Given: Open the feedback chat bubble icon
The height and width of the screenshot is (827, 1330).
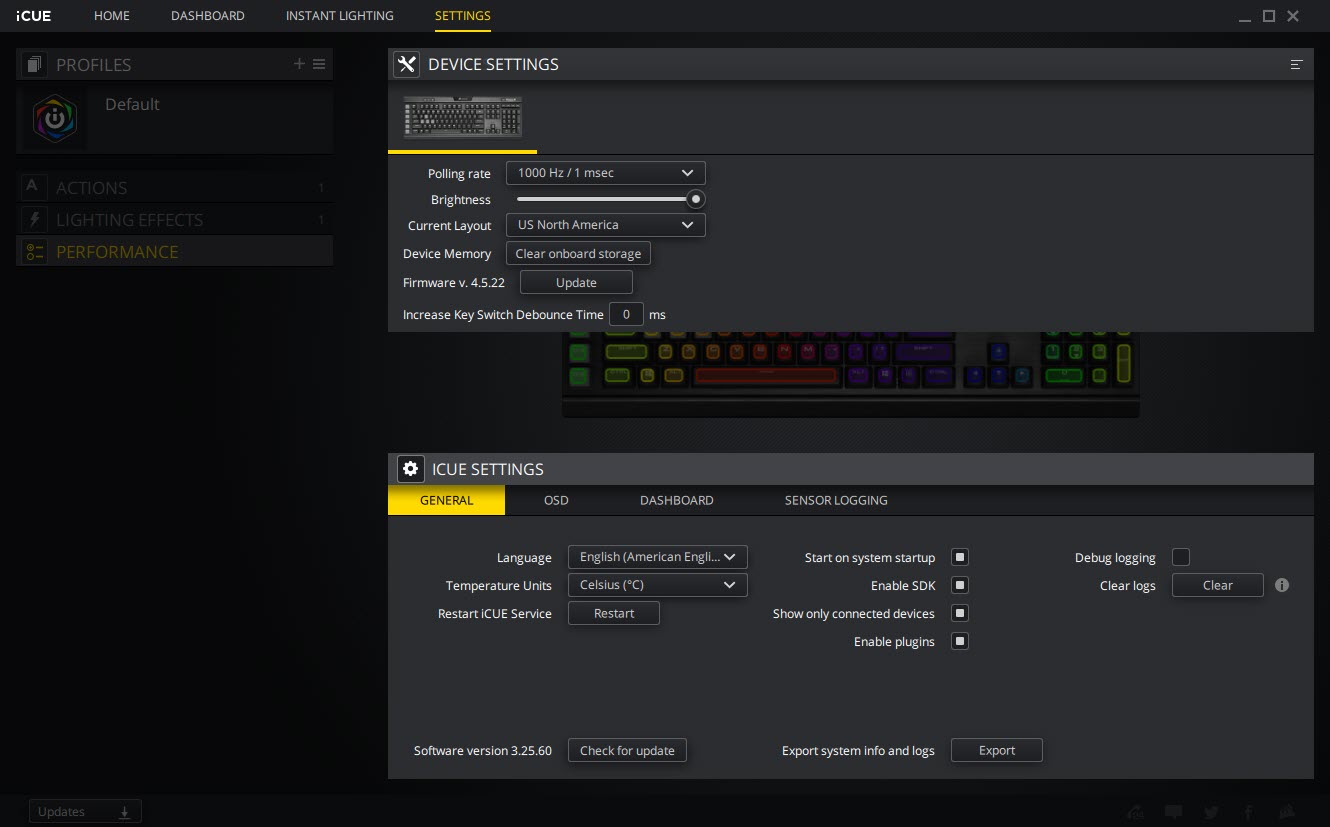Looking at the screenshot, I should [x=1174, y=812].
